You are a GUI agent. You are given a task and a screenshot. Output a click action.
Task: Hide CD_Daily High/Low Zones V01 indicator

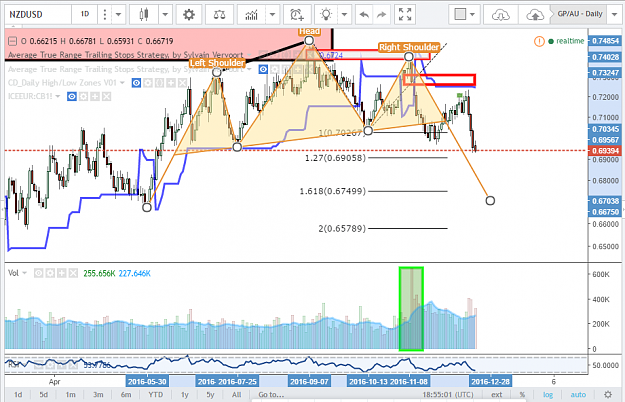pos(136,83)
